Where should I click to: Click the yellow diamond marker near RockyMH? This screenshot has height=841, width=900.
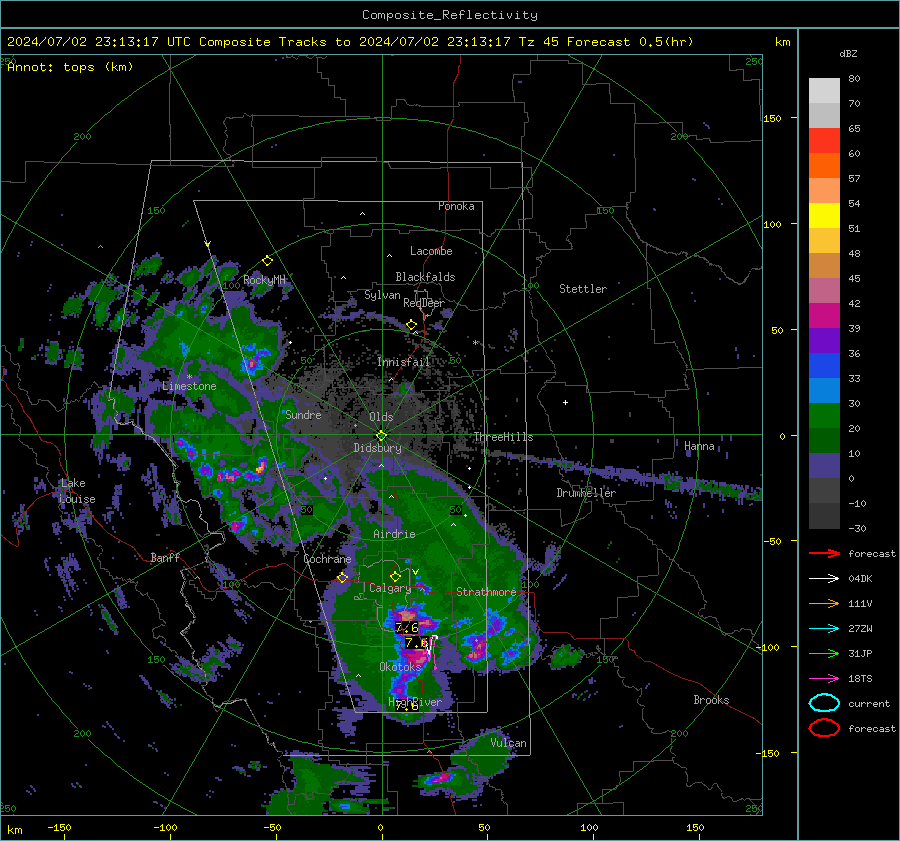pos(267,261)
